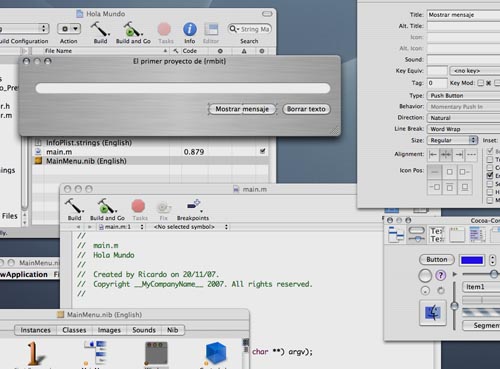Select the Windows palette icon in Cocoa palette
The image size is (500, 369).
[457, 234]
